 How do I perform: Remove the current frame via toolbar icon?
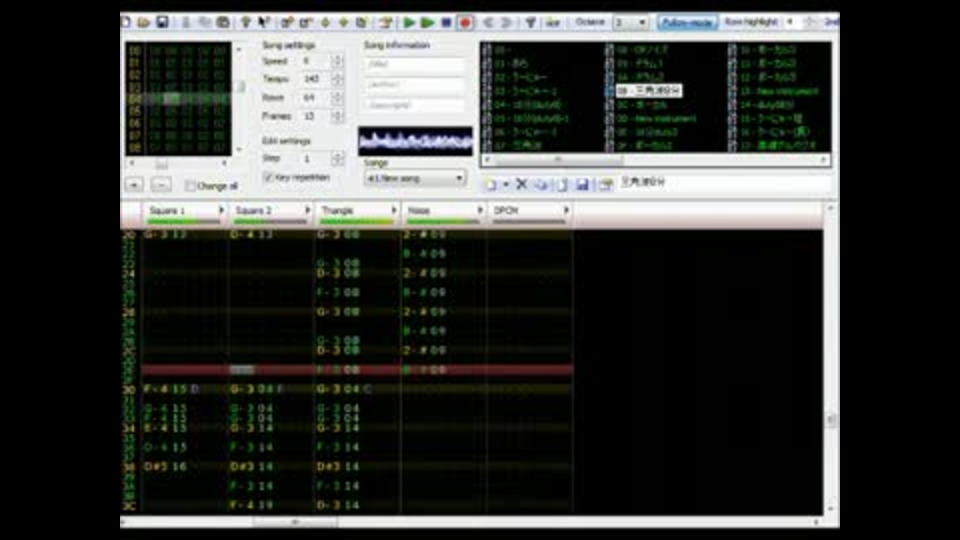click(305, 23)
